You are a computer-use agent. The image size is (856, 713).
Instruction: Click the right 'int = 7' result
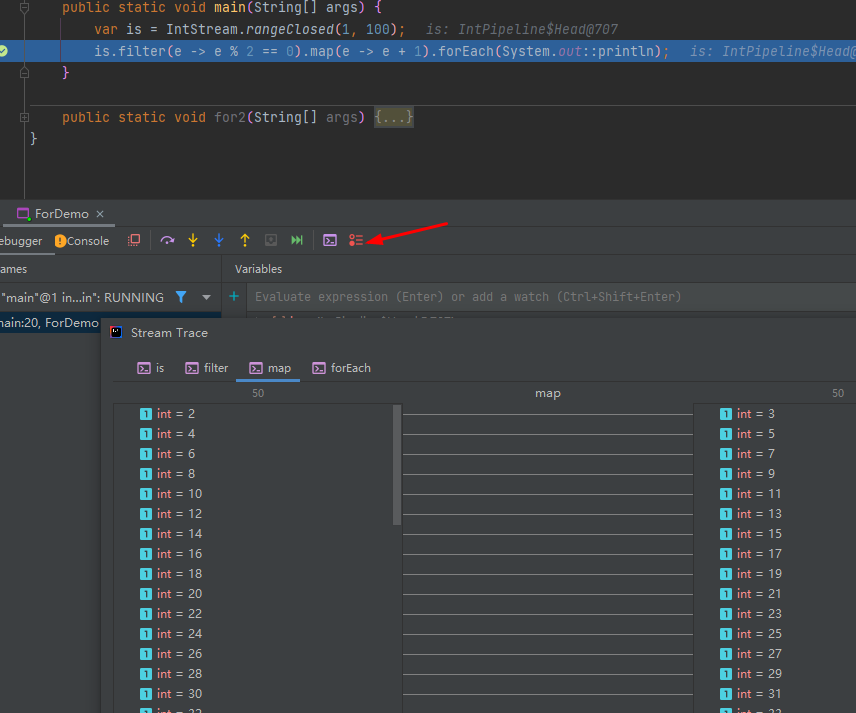(747, 454)
